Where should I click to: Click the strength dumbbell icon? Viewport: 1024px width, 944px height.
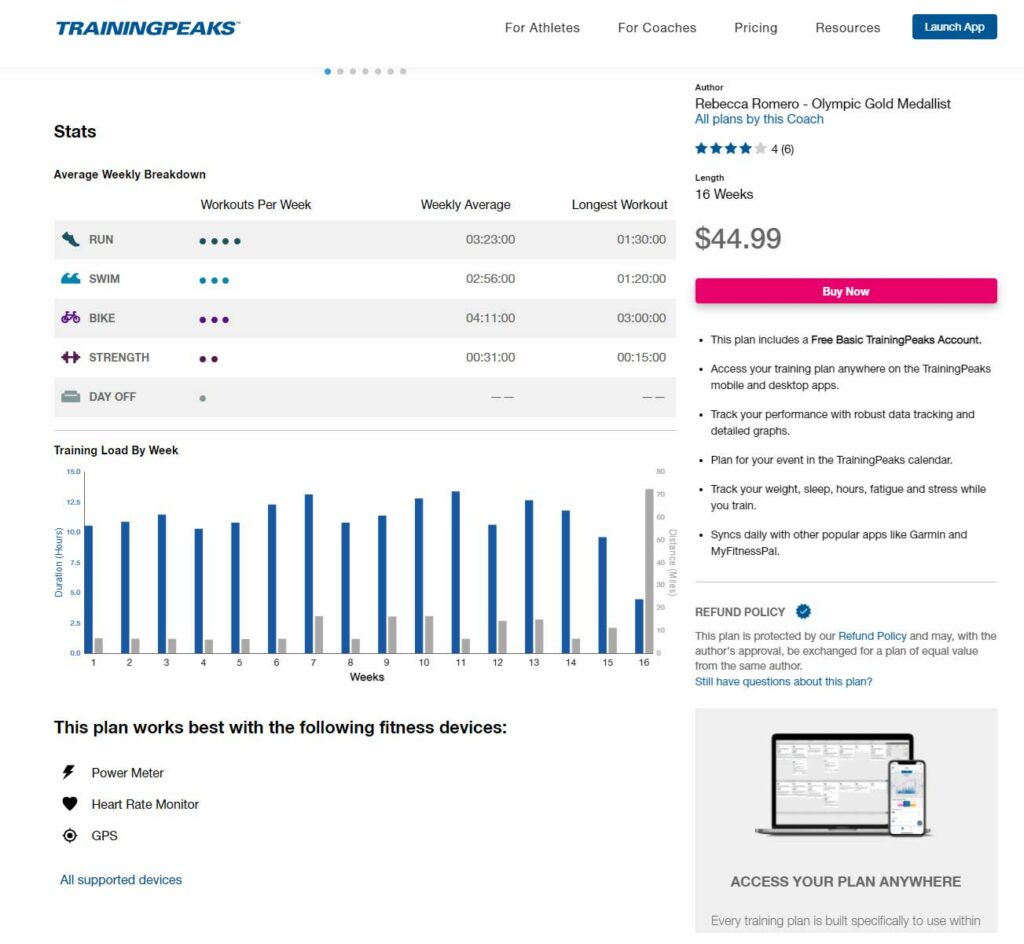point(71,357)
